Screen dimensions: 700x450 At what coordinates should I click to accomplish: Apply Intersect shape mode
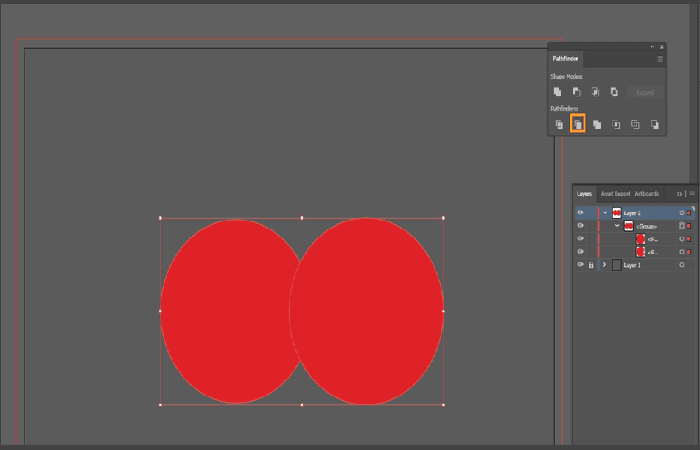point(595,92)
